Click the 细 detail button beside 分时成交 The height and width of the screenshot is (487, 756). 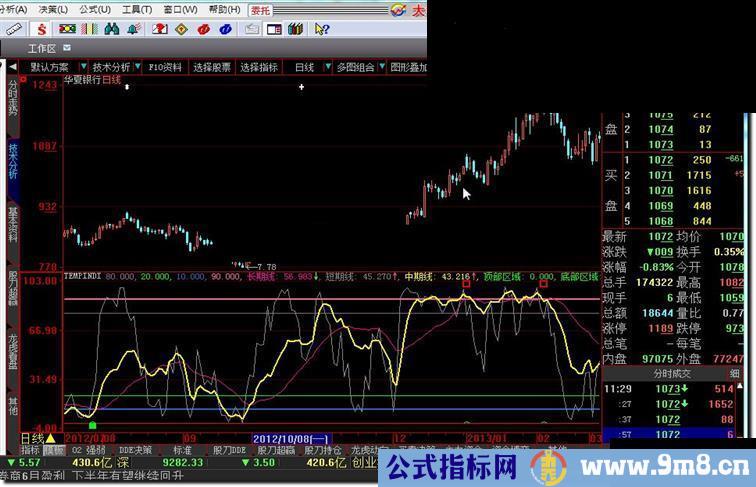pos(735,373)
